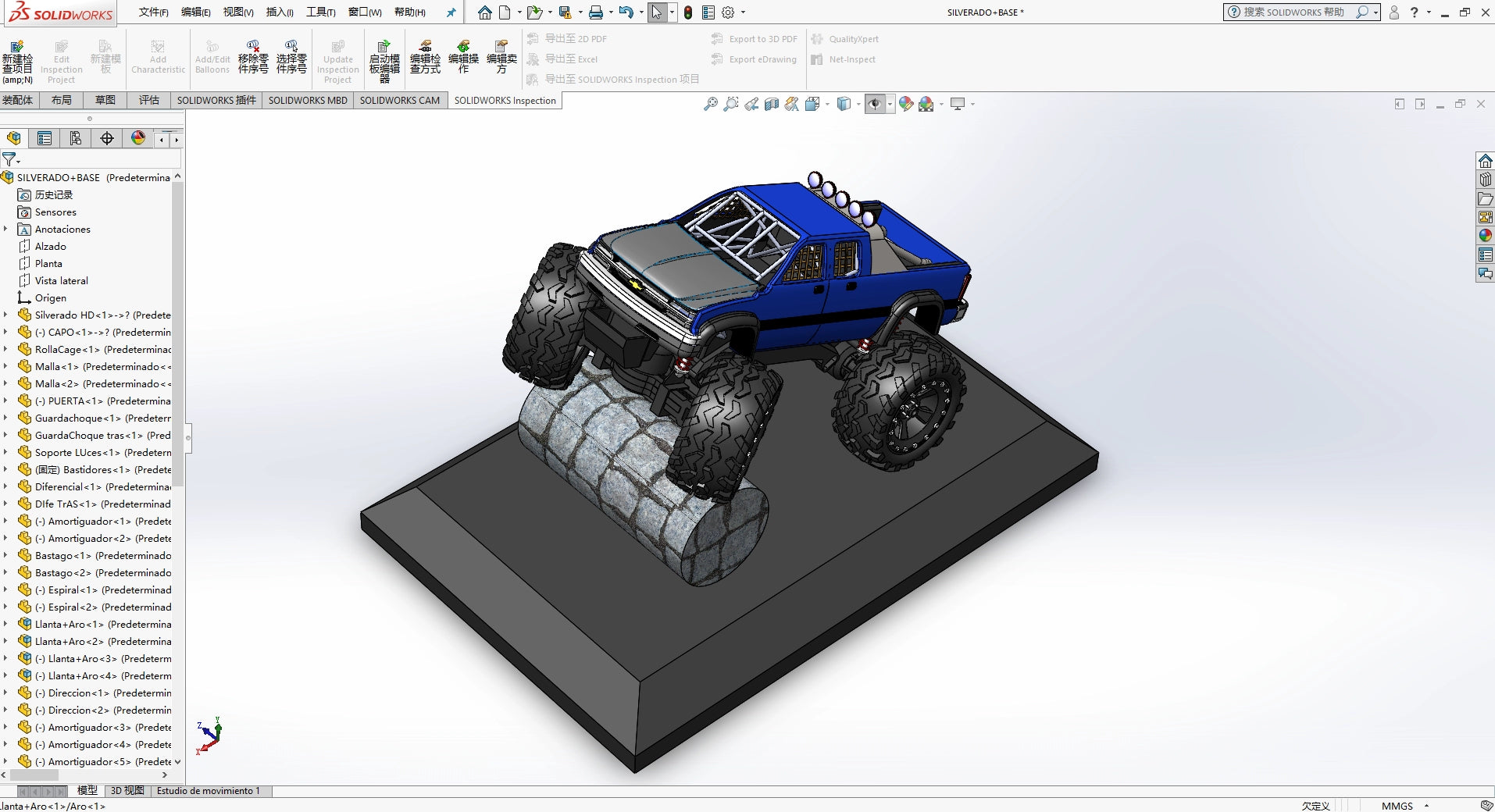Open the ConfigurationManager tab icon

pyautogui.click(x=76, y=138)
